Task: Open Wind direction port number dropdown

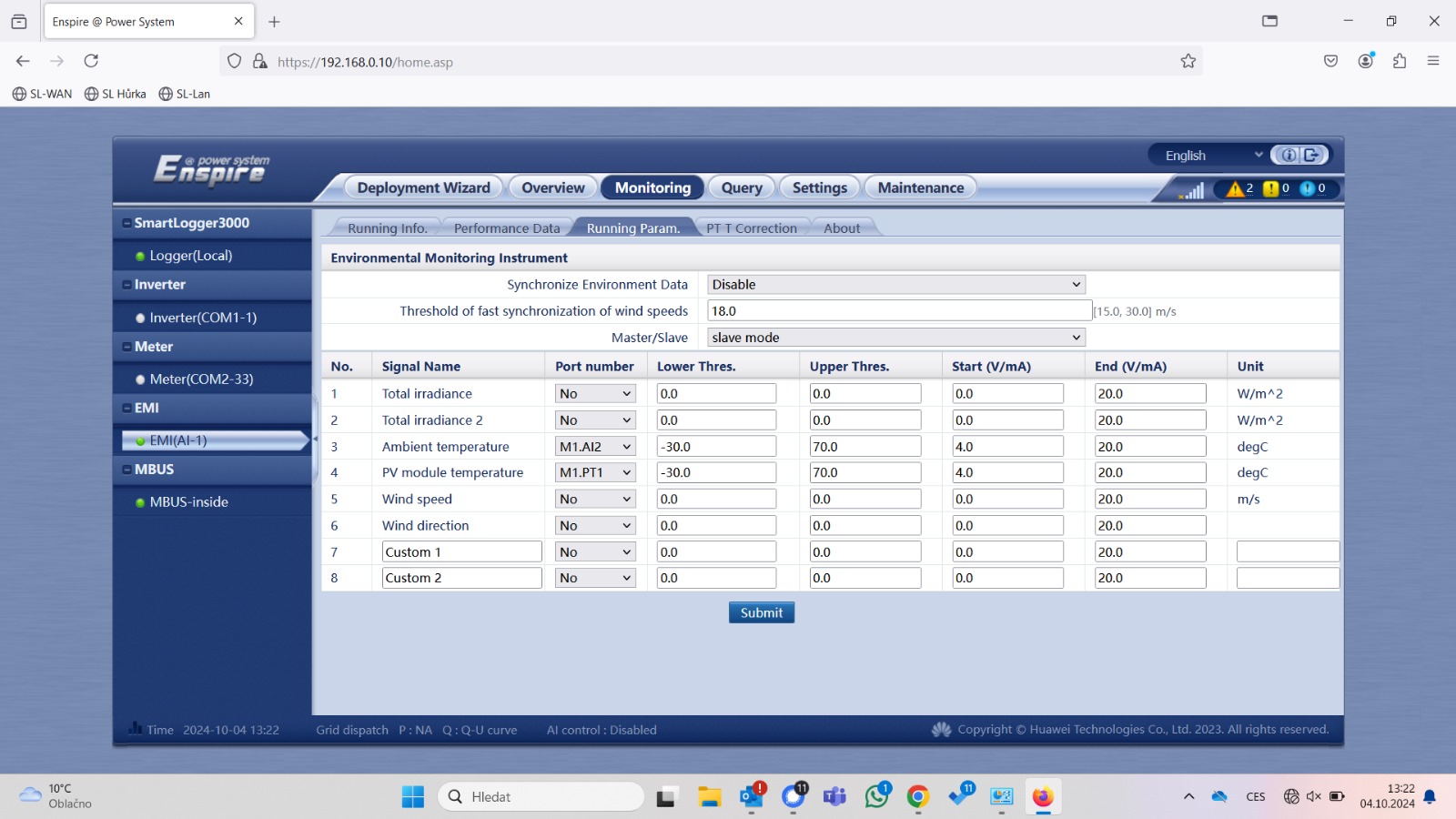Action: [595, 525]
